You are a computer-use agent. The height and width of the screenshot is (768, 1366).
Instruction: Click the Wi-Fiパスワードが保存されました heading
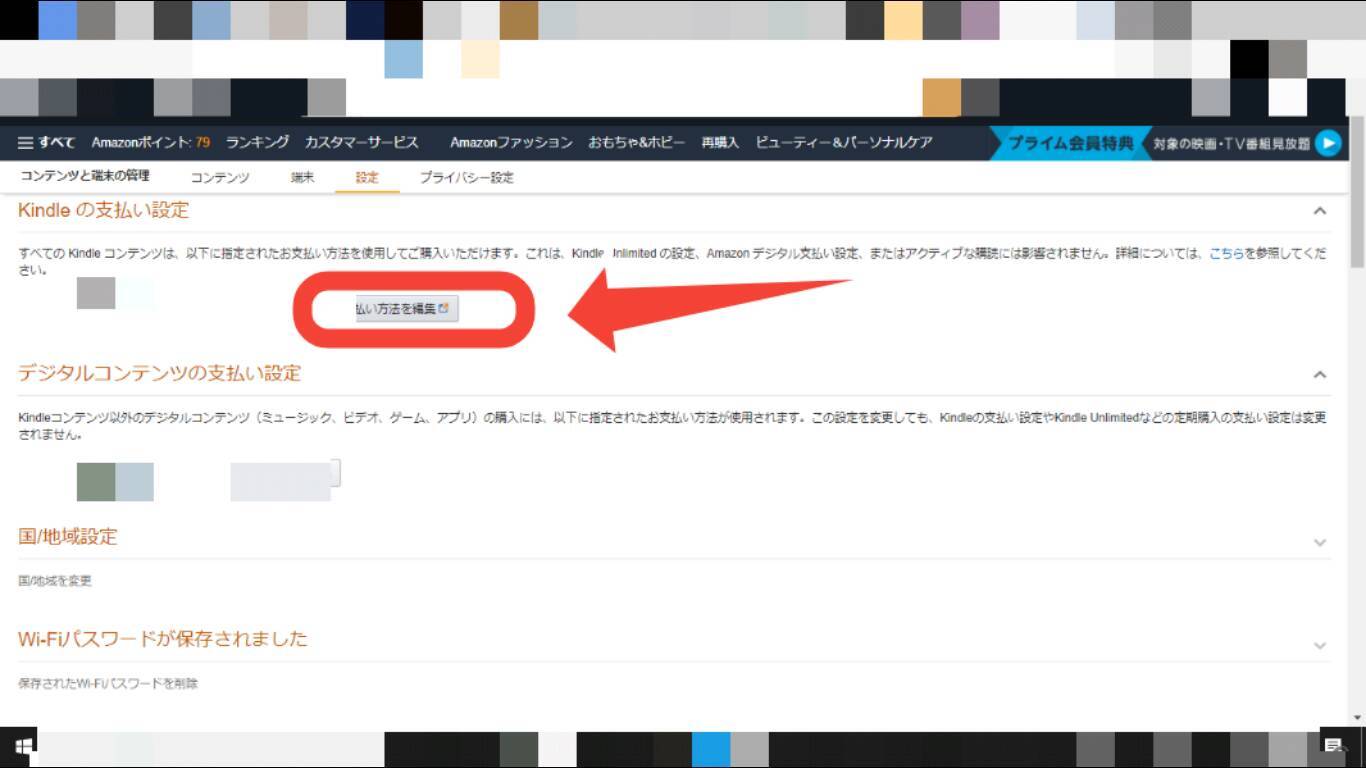pyautogui.click(x=163, y=639)
